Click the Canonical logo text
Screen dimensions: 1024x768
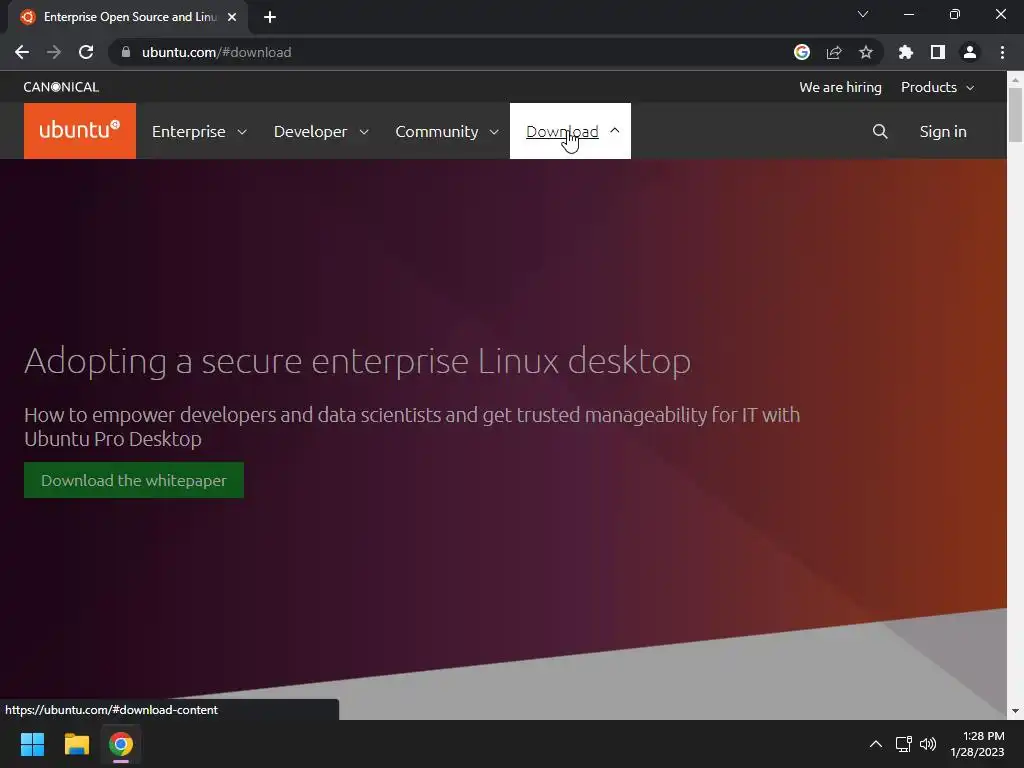pos(61,87)
